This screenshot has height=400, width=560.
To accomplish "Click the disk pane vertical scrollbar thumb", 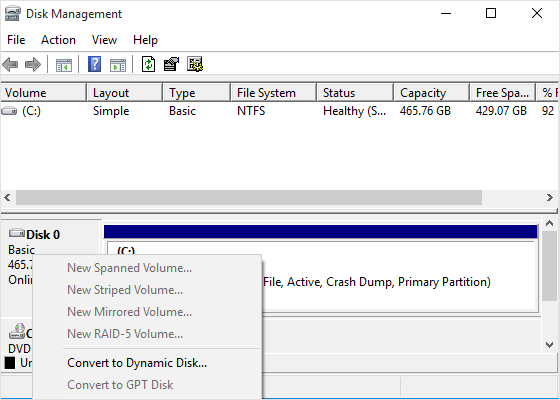I will click(x=549, y=266).
